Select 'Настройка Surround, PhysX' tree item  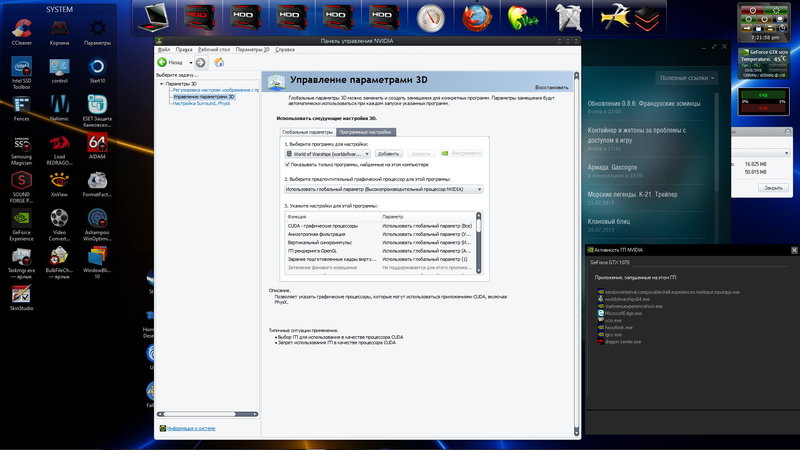(201, 103)
